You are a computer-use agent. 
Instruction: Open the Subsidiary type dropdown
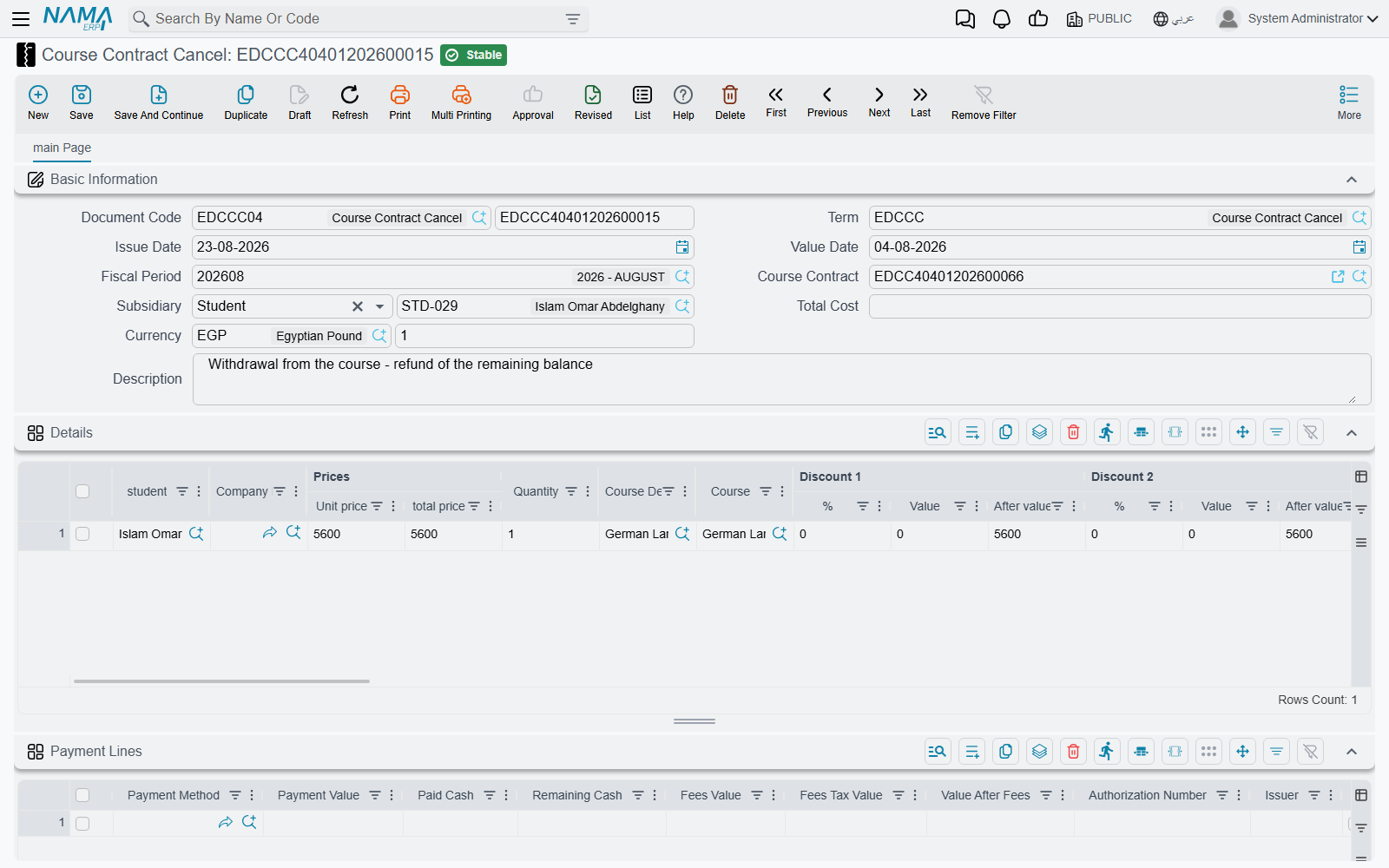[379, 306]
